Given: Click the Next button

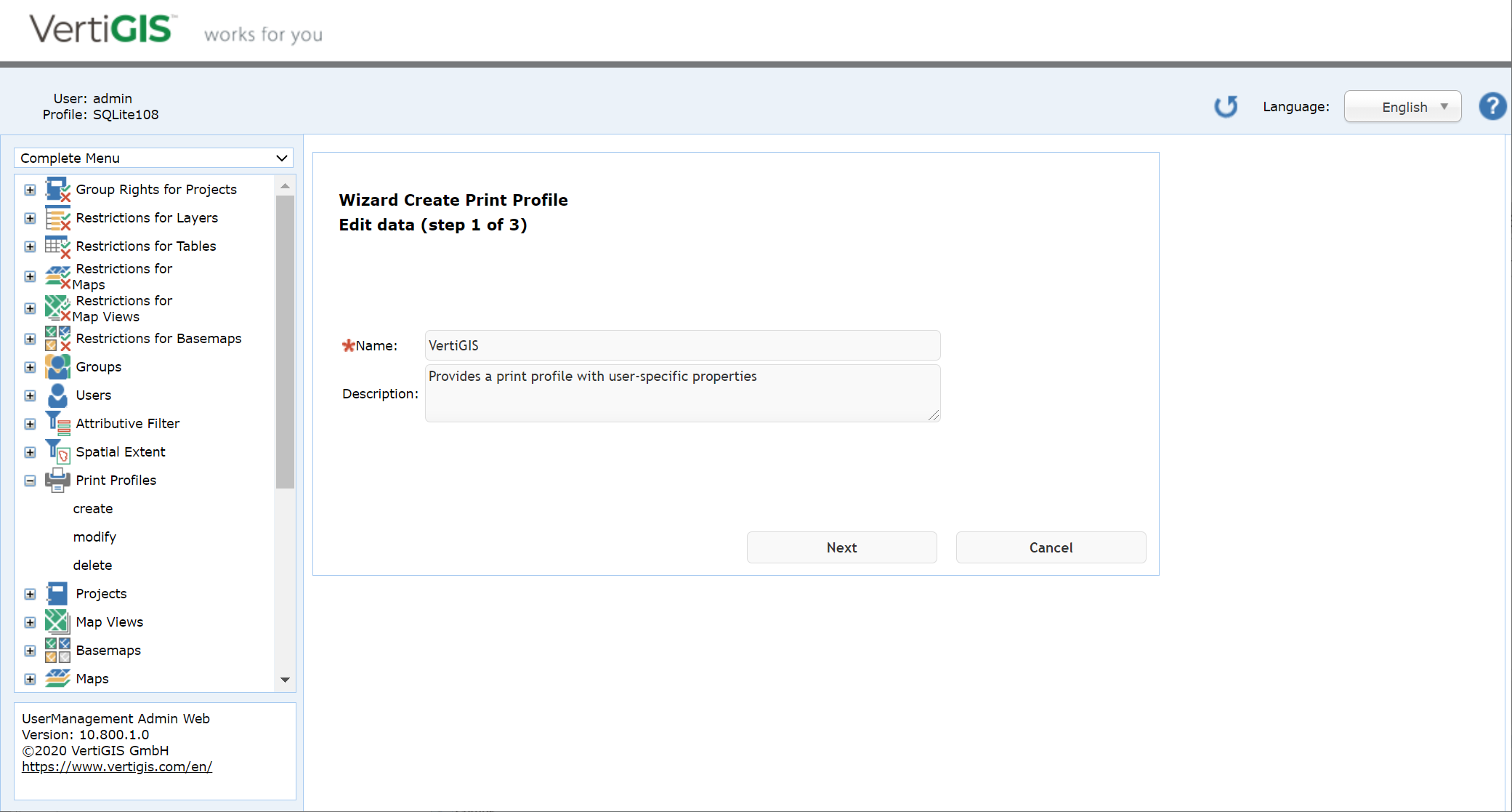Looking at the screenshot, I should click(841, 547).
